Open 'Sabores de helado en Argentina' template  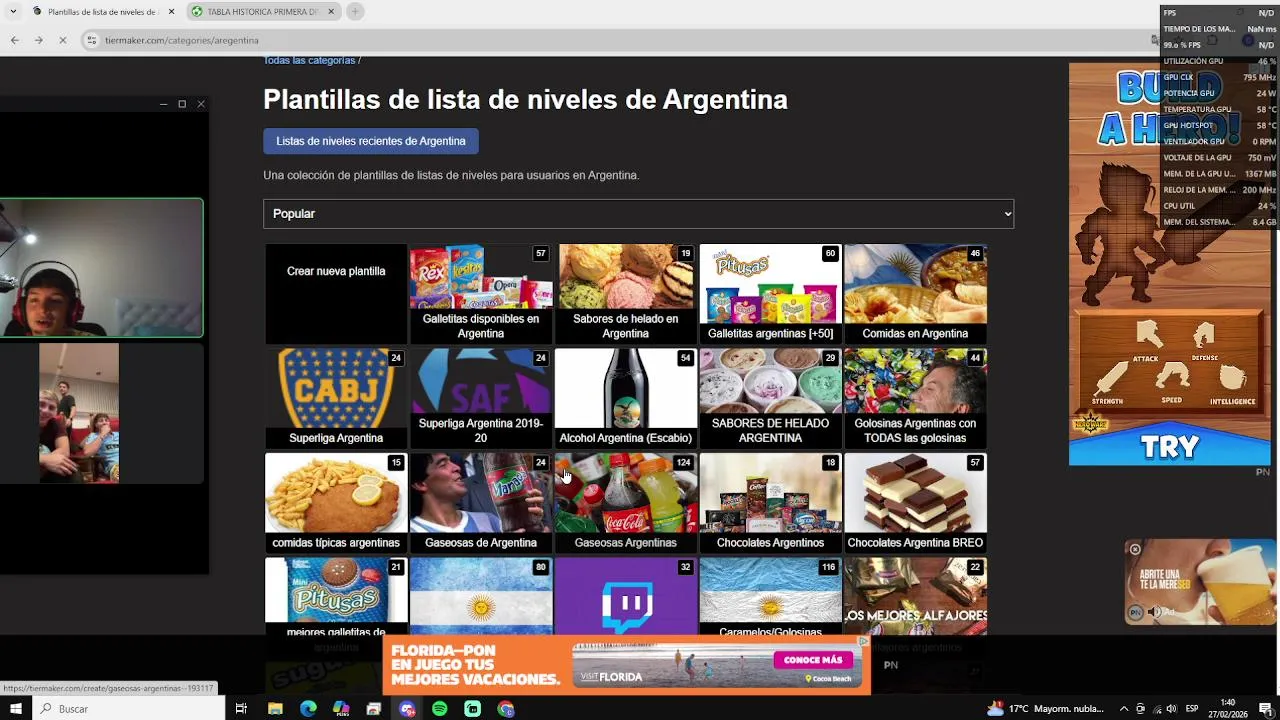click(x=626, y=294)
